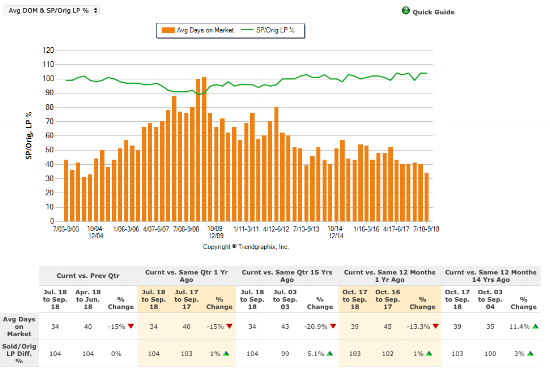Viewport: 550px width, 368px height.
Task: Click the green up arrow beside 5.1%
Action: (x=330, y=354)
